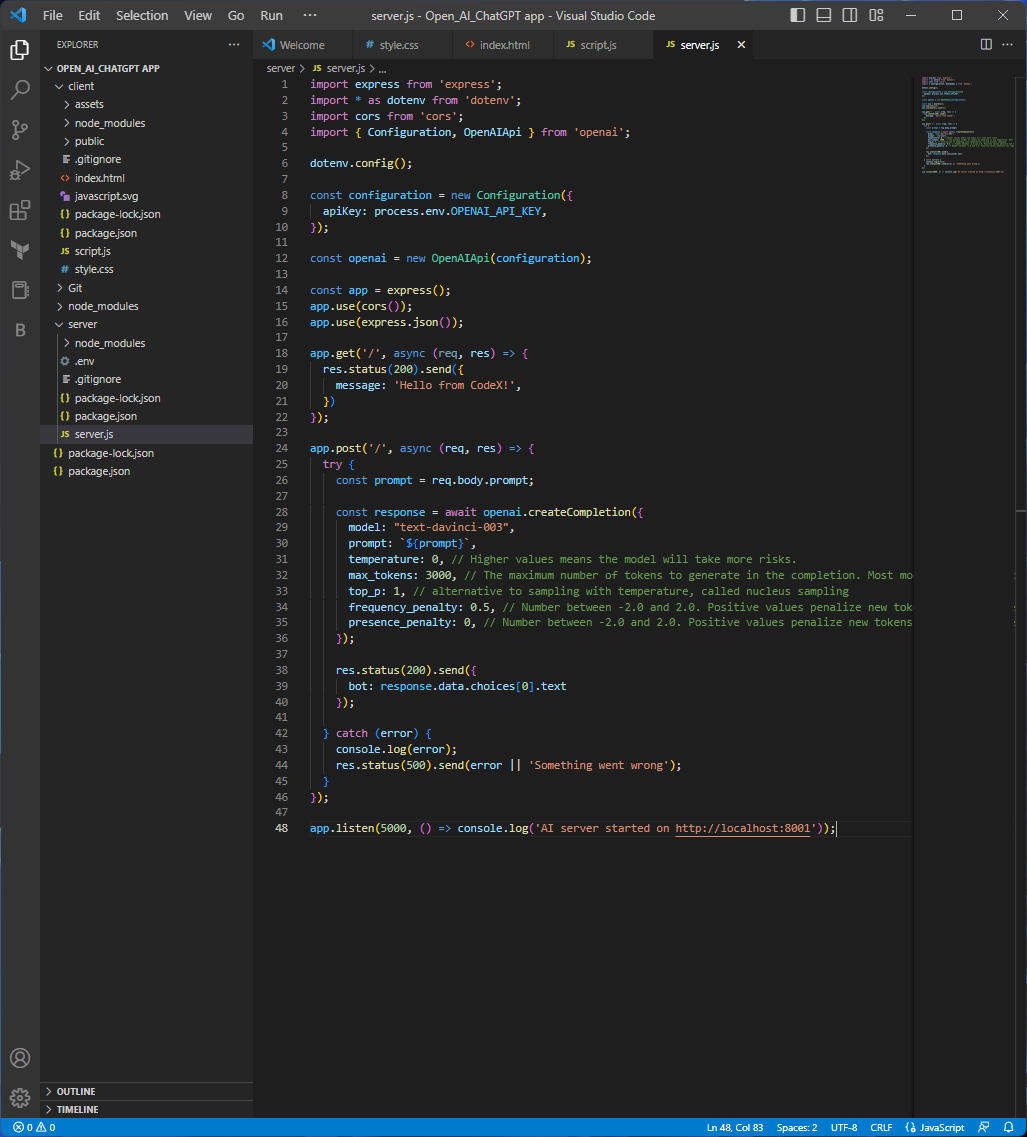Toggle the bottom panel layout icon

[x=823, y=15]
